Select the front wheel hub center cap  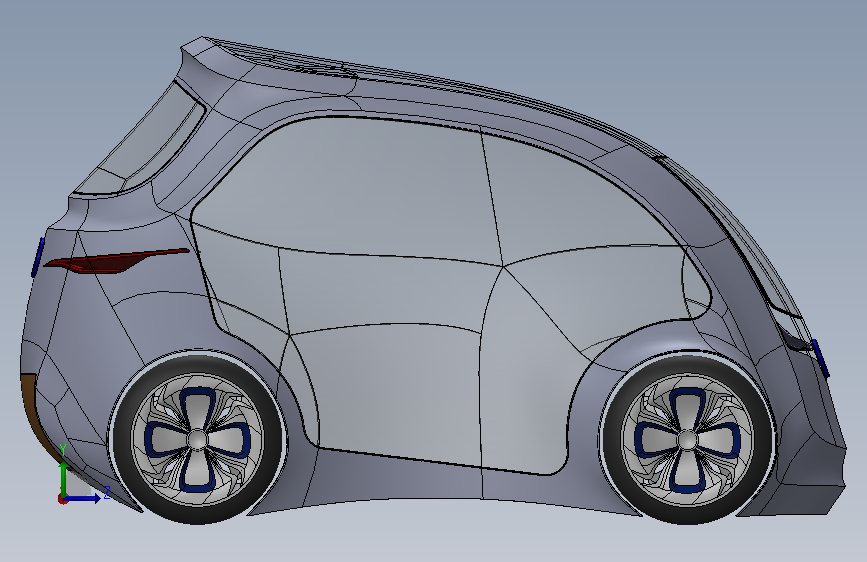[687, 440]
